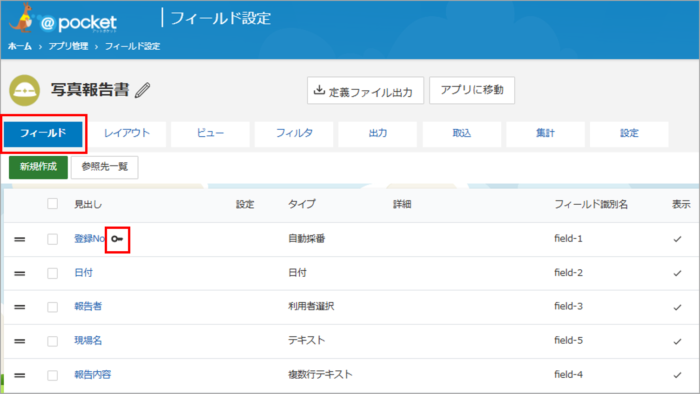Click the drag handle of the 報告者 row

pyautogui.click(x=20, y=307)
